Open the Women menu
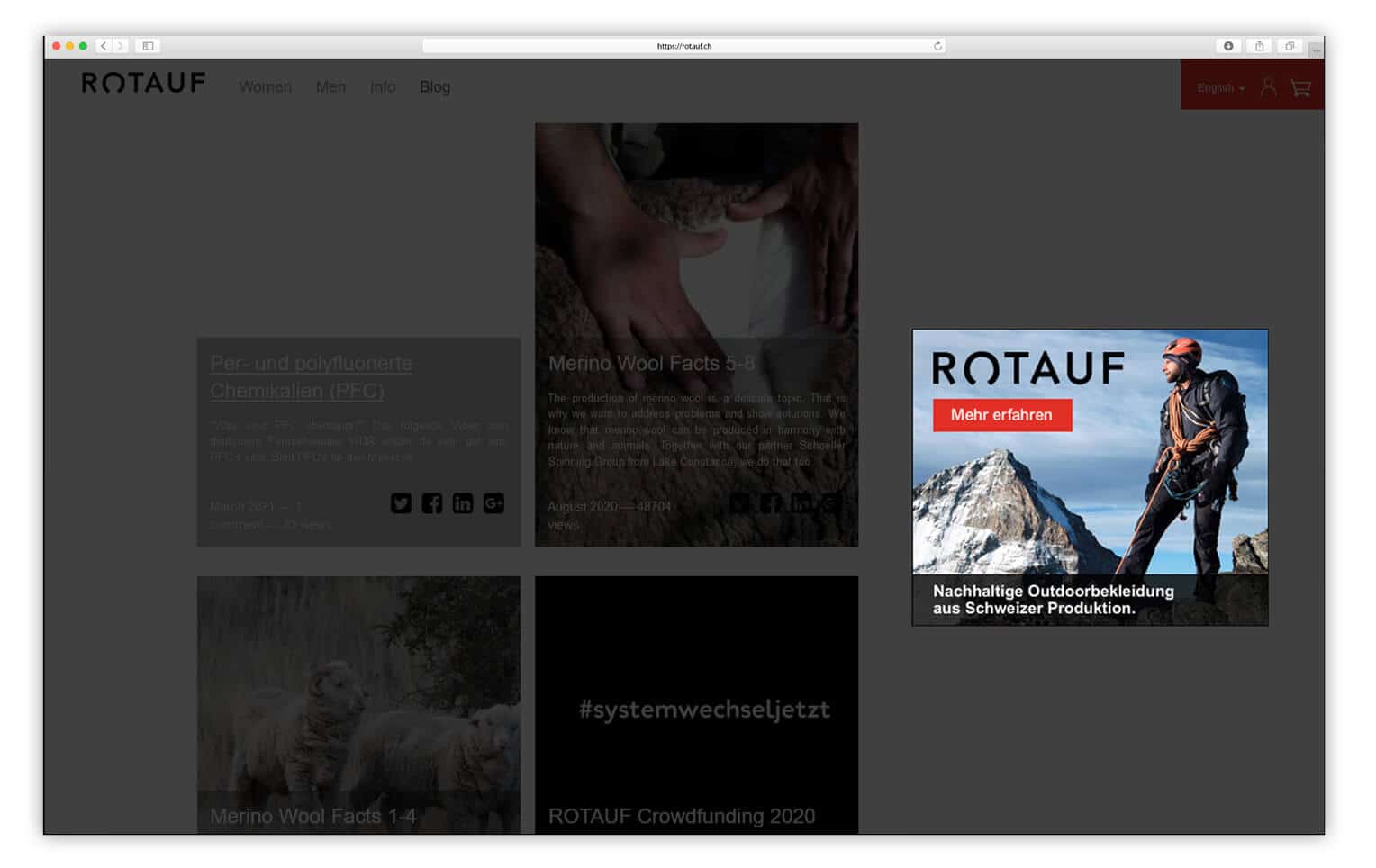Image resolution: width=1376 pixels, height=868 pixels. point(265,87)
